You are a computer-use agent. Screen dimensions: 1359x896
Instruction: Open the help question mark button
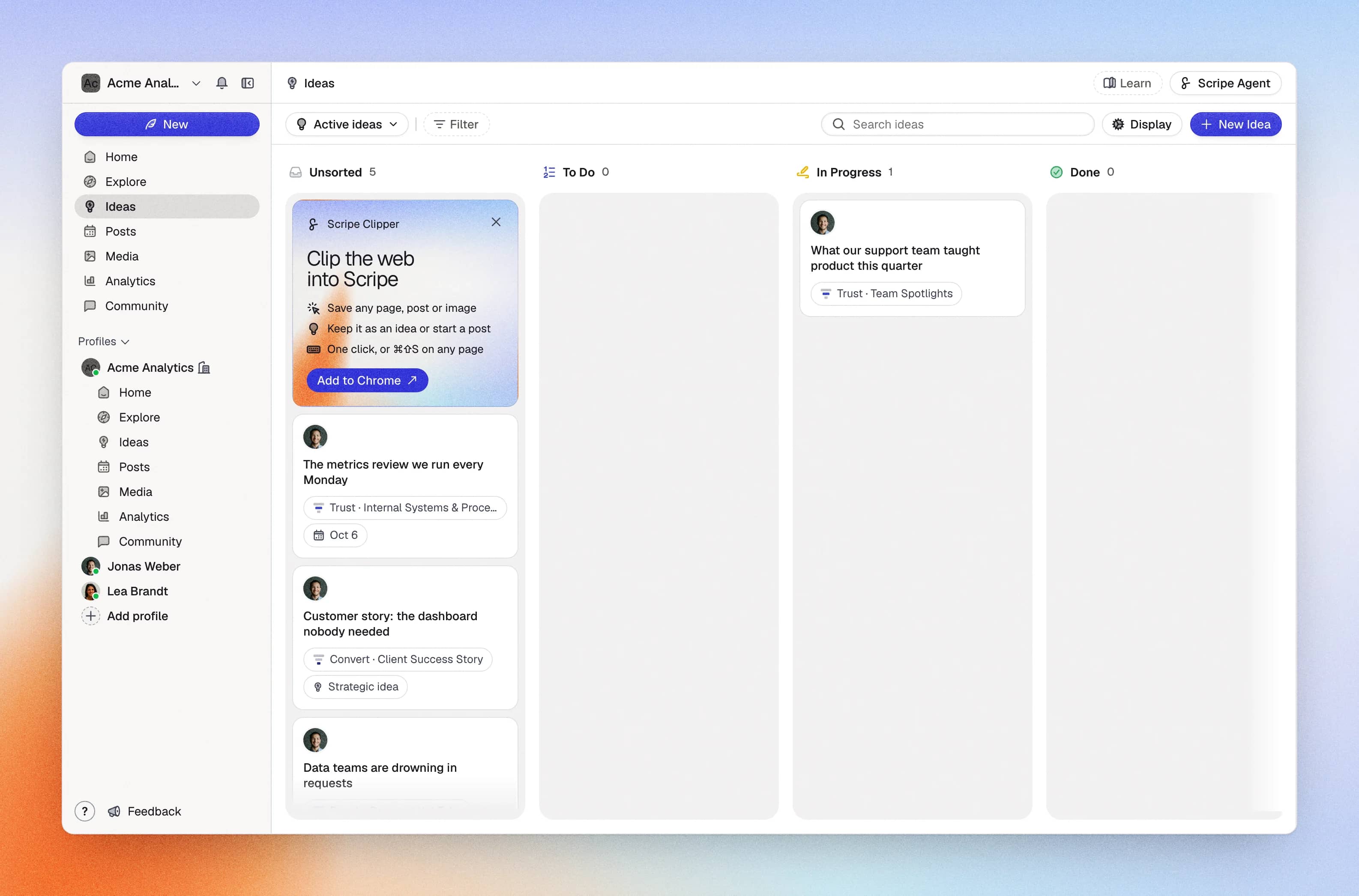coord(84,811)
